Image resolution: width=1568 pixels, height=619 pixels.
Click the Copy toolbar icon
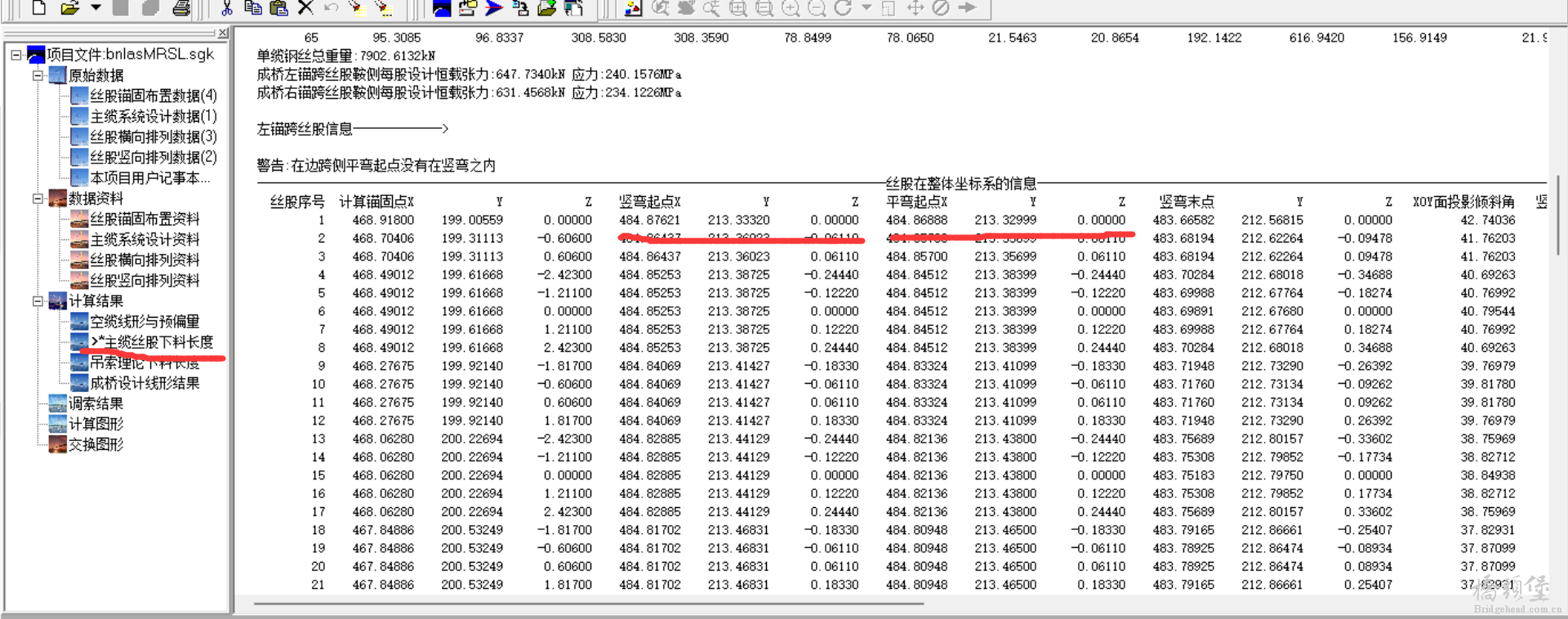click(253, 8)
